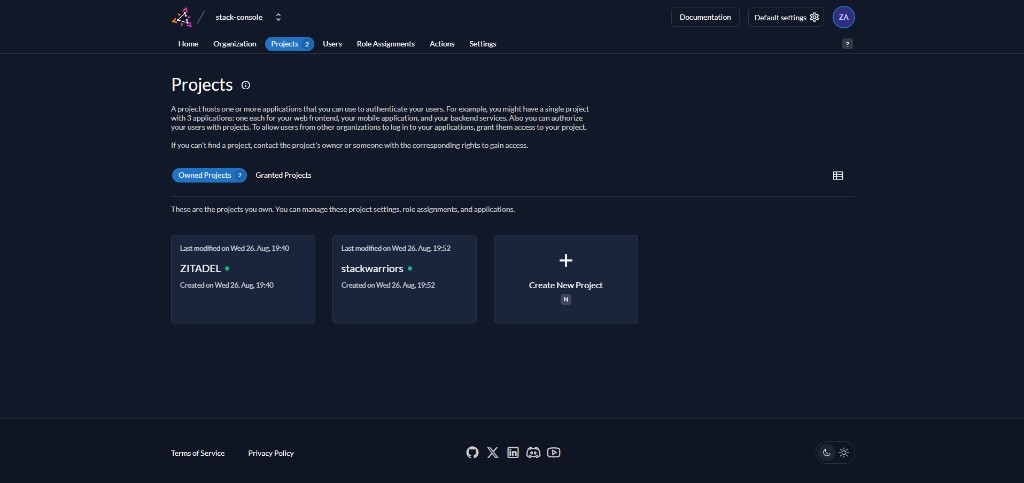Click the N shortcut key badge
Image resolution: width=1024 pixels, height=483 pixels.
tap(566, 300)
